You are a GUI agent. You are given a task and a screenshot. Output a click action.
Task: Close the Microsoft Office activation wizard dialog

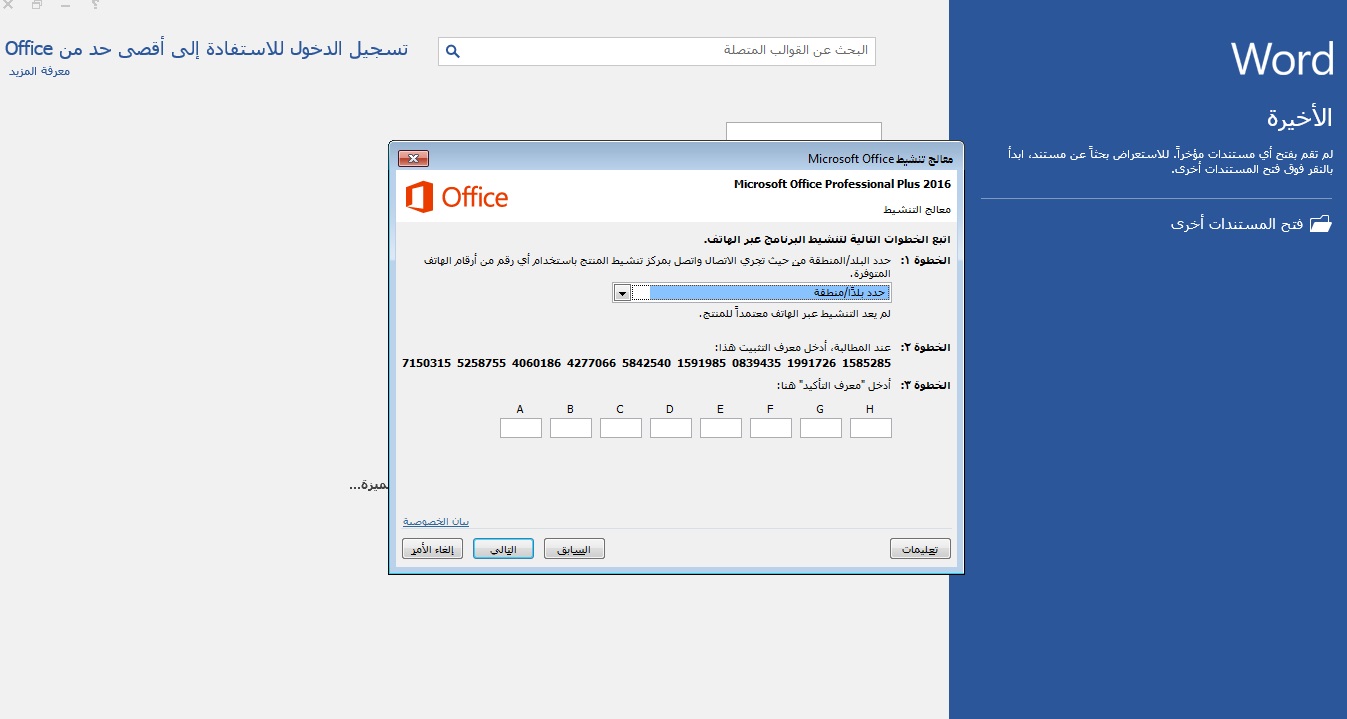413,158
